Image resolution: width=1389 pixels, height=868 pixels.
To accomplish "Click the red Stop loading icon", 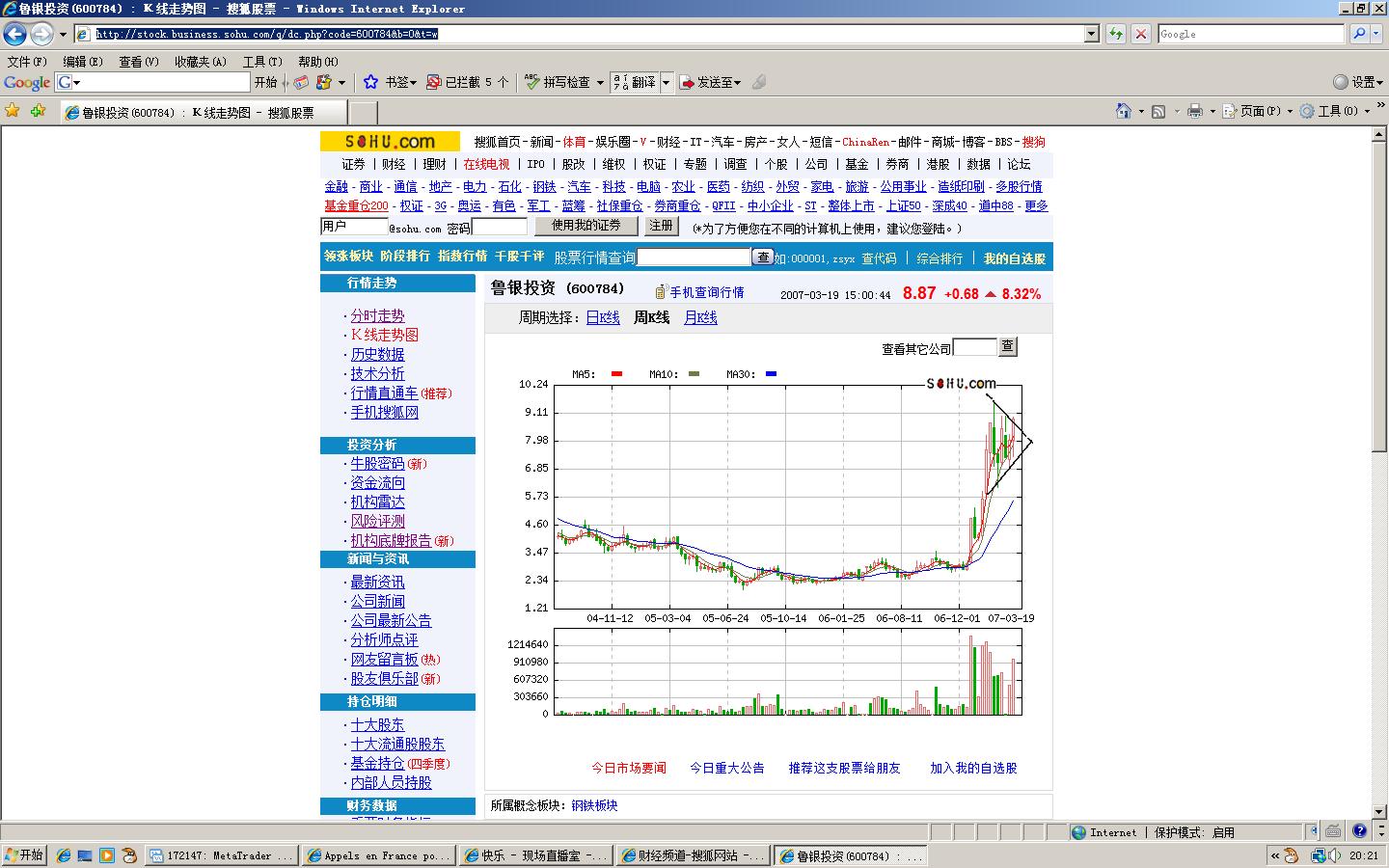I will (1141, 34).
